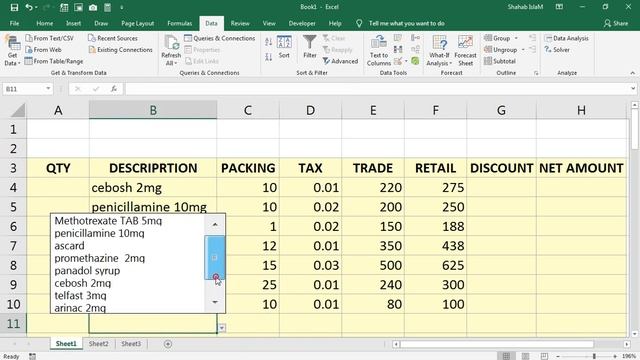Switch to Home tab
The width and height of the screenshot is (640, 360).
pos(44,23)
